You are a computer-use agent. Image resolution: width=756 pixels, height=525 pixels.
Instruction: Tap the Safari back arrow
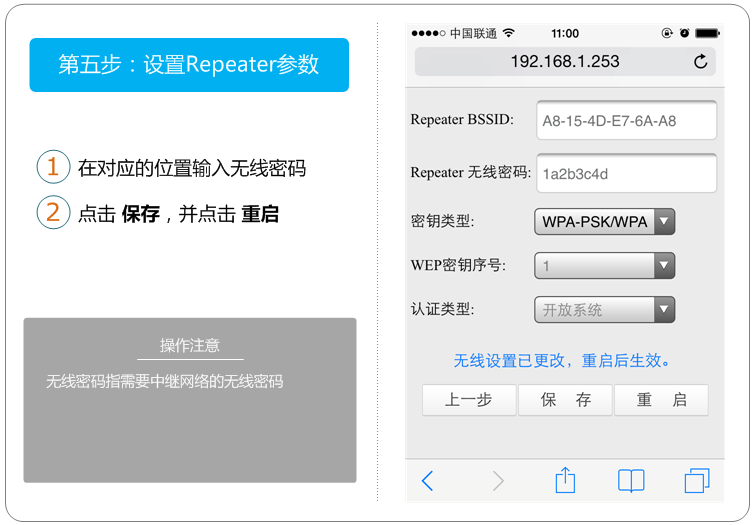click(x=428, y=481)
